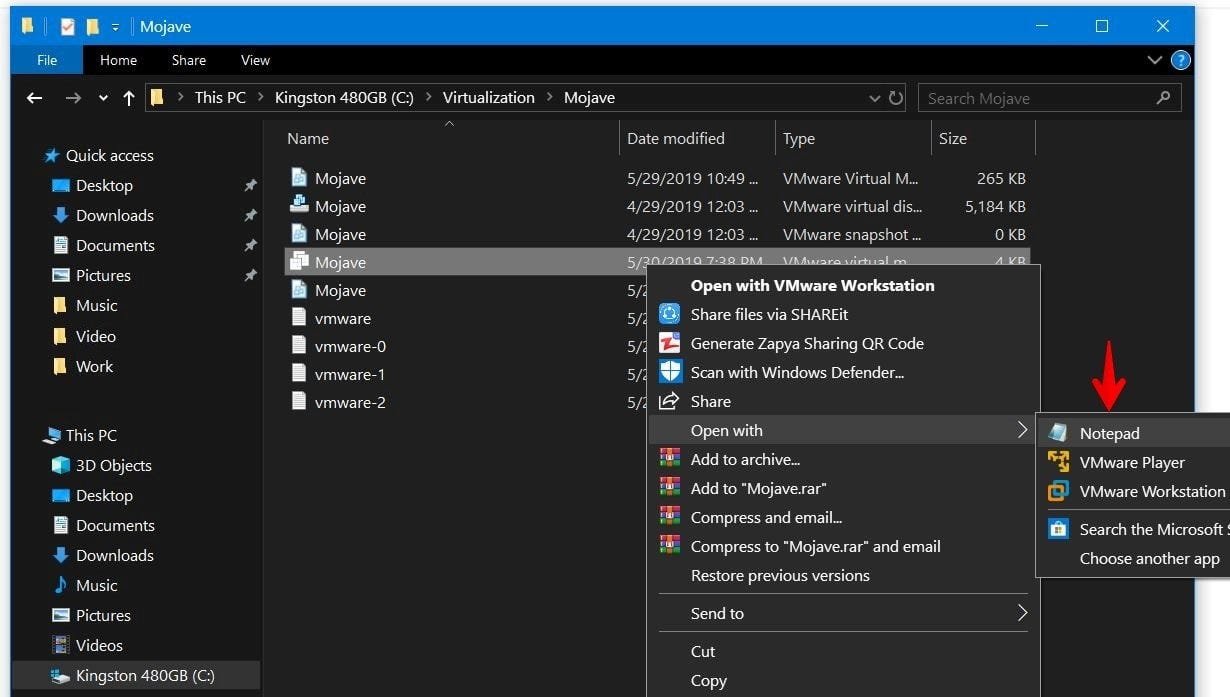This screenshot has height=697, width=1230.
Task: Choose Cut in the context menu
Action: [x=703, y=651]
